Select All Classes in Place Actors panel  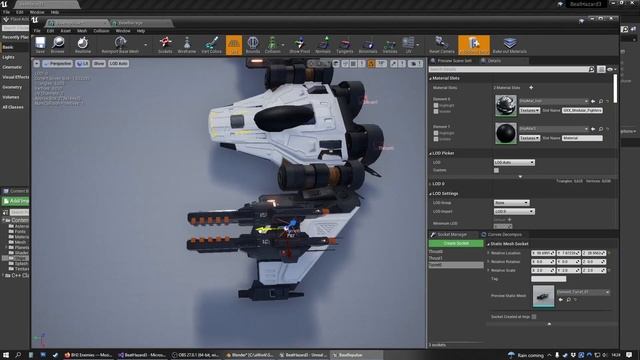pyautogui.click(x=13, y=107)
